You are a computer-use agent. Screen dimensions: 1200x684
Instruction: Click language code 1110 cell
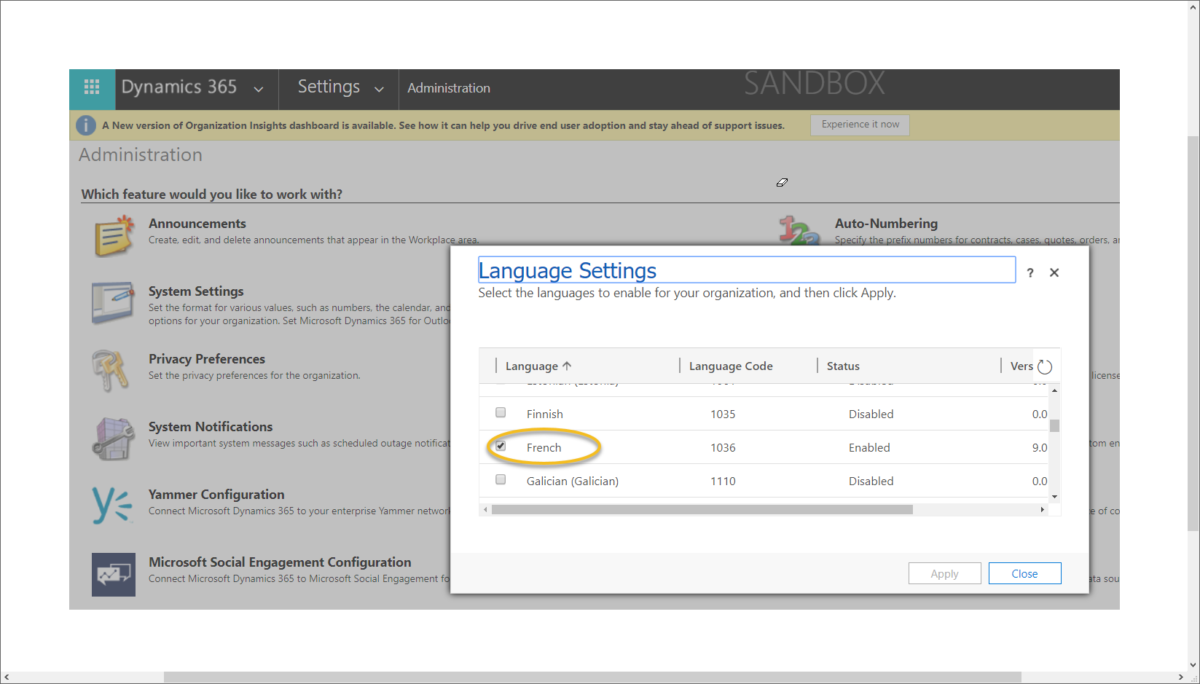[x=723, y=481]
